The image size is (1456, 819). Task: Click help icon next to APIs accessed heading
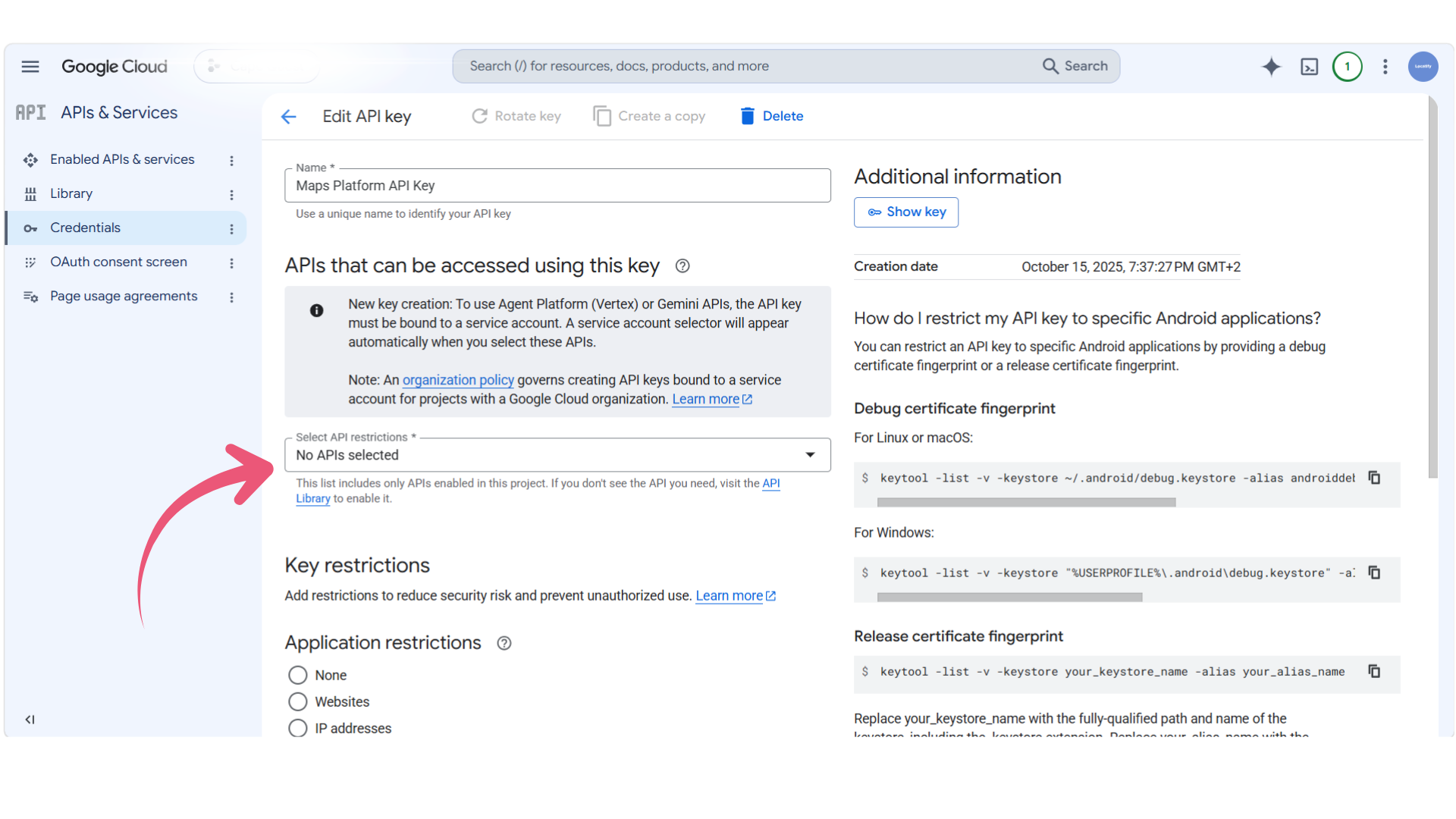(682, 266)
